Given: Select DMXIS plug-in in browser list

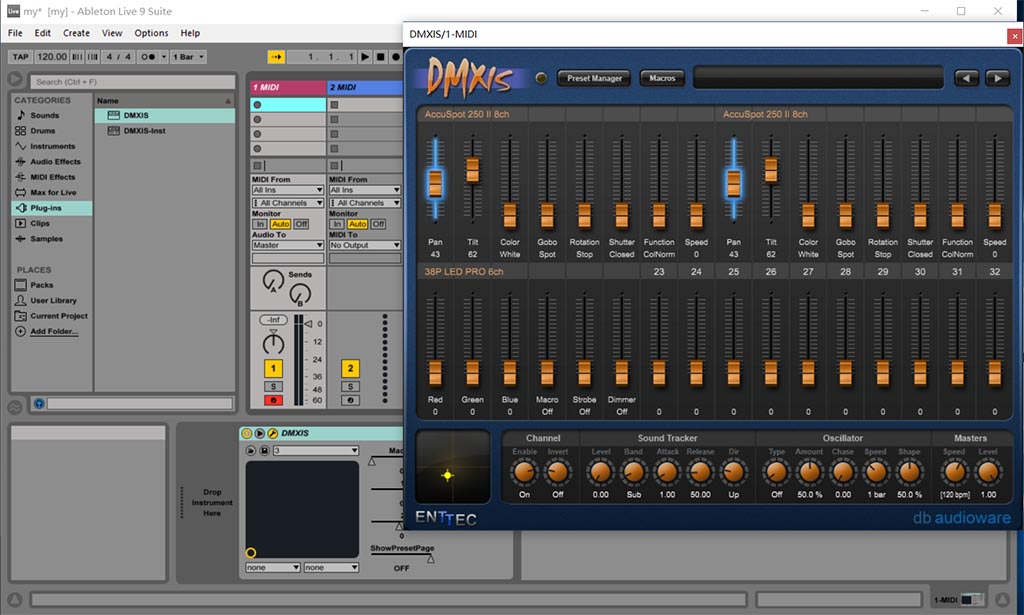Looking at the screenshot, I should 165,115.
